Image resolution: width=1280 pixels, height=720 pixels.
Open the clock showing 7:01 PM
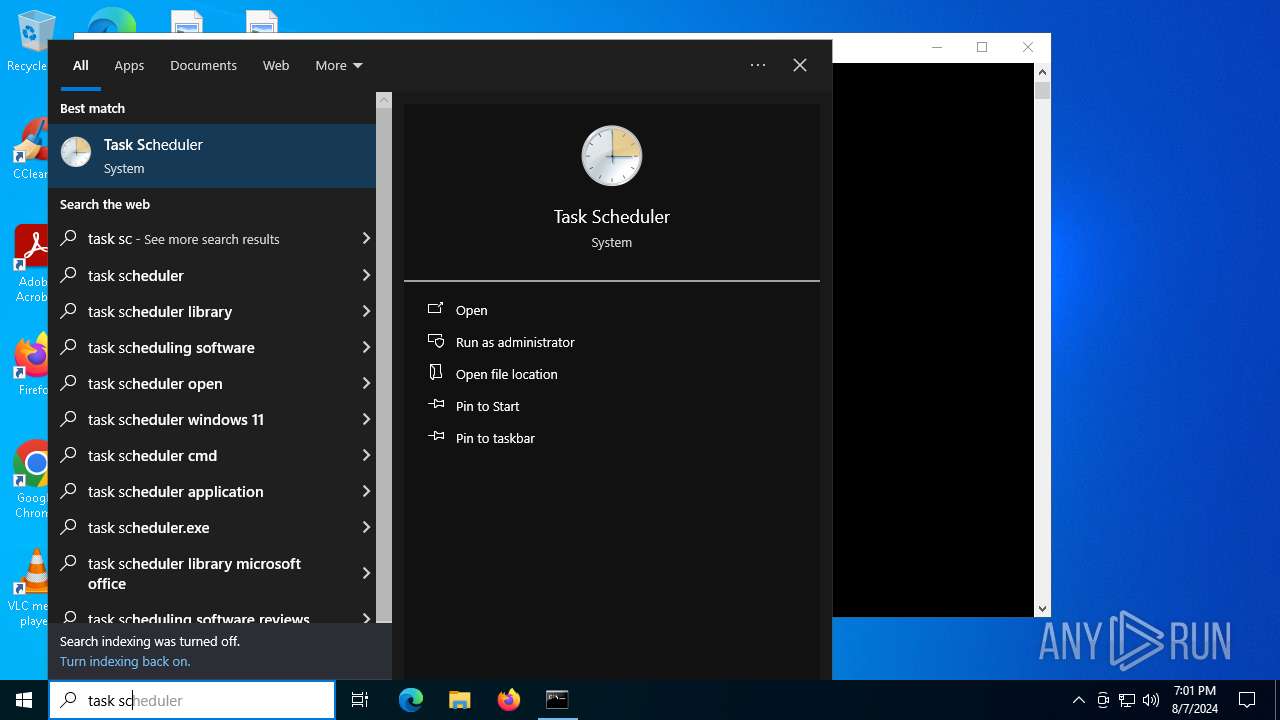1195,700
